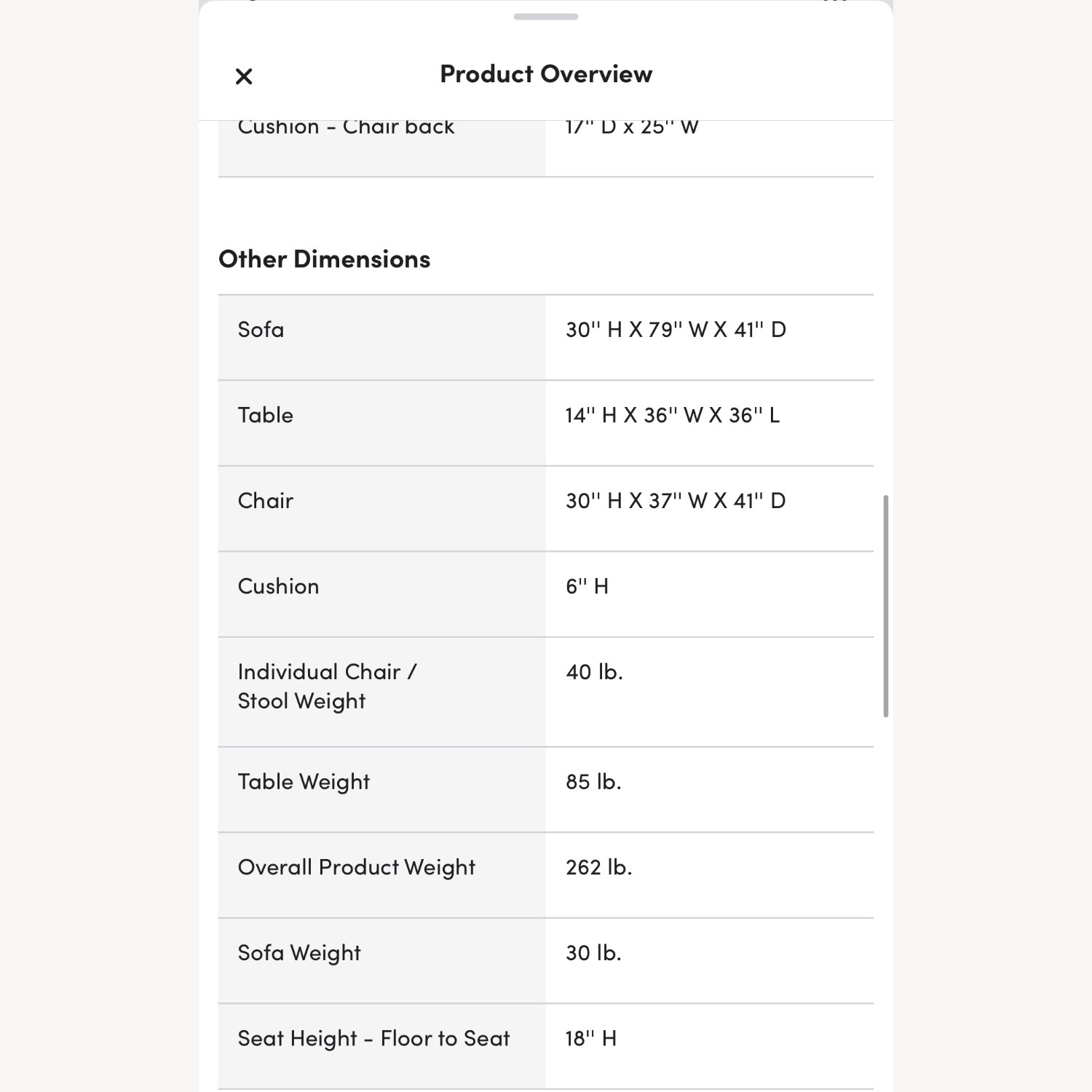Select Seat Height - Floor to Seat label
The image size is (1092, 1092).
click(x=373, y=1039)
